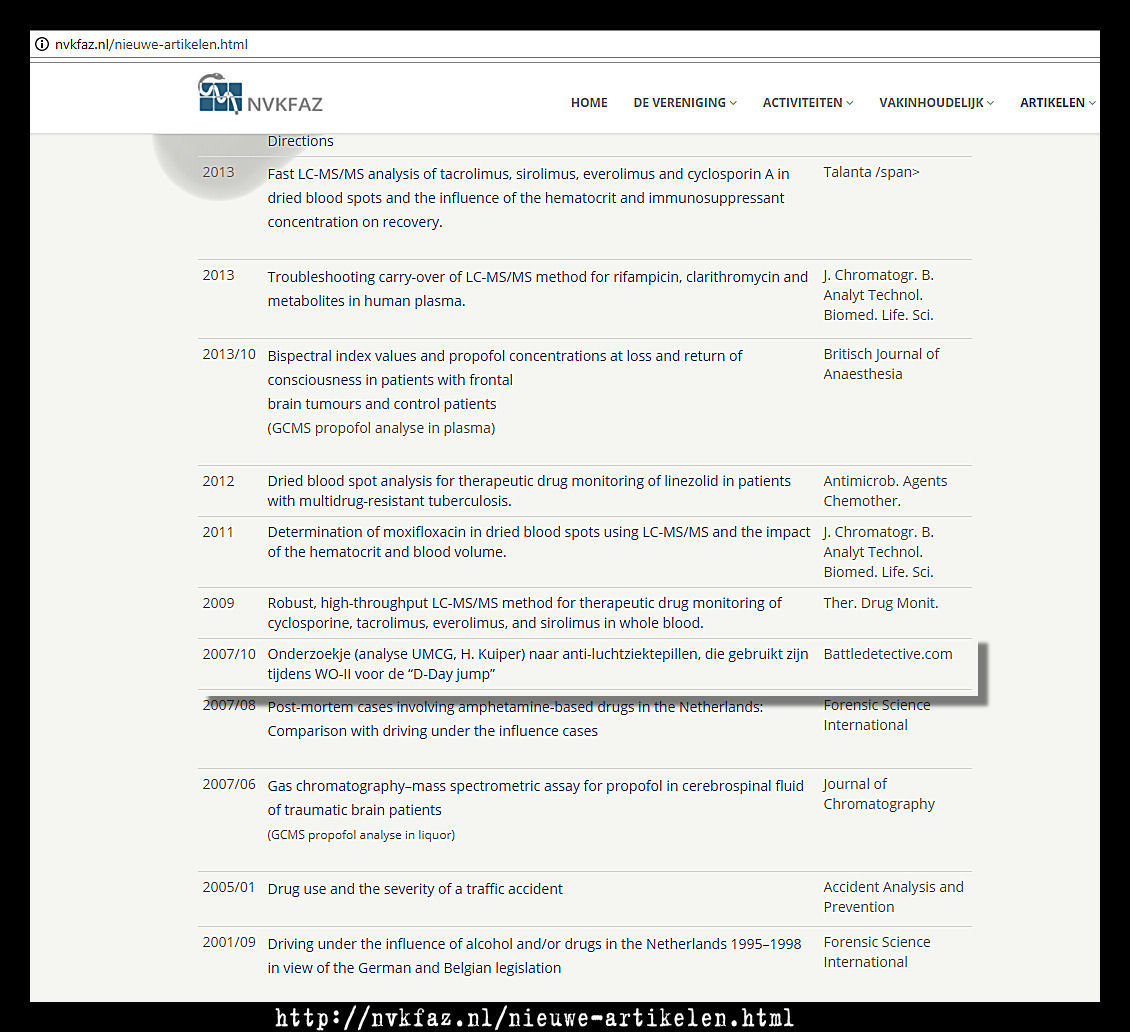Open post-mortem amphetamine-based drugs article
1130x1032 pixels.
514,718
